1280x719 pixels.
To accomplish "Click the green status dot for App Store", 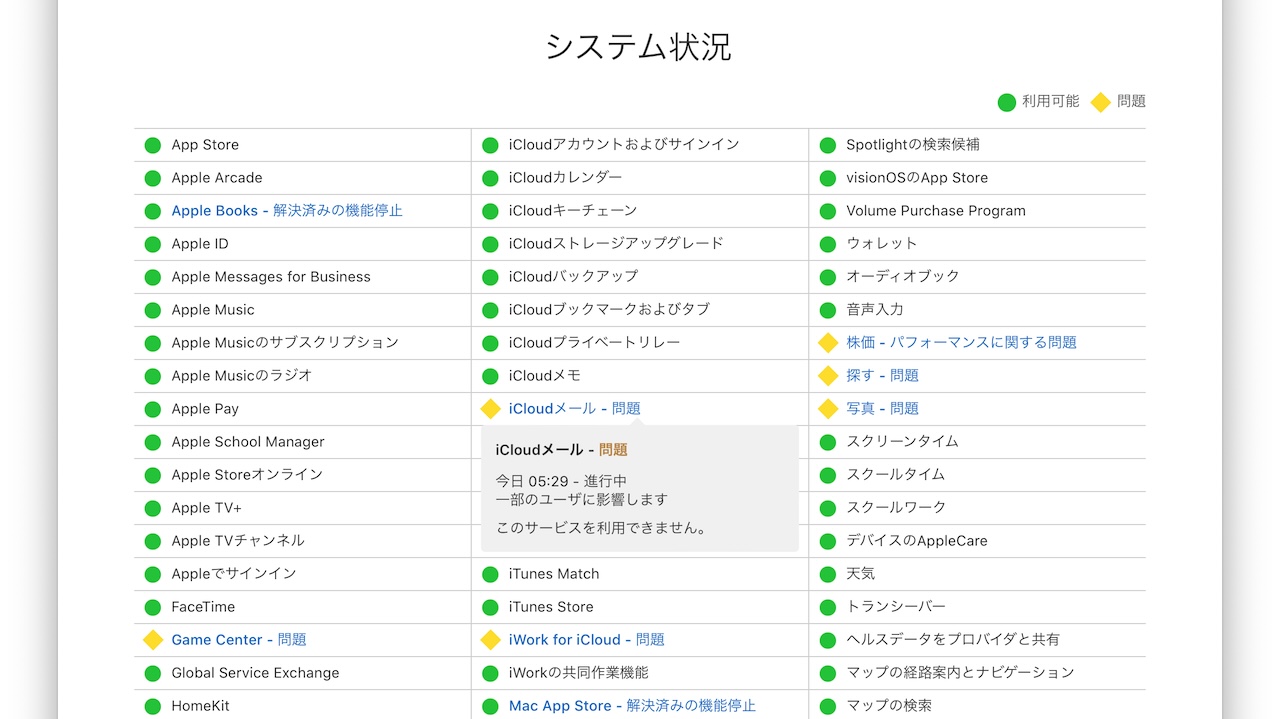I will click(153, 145).
